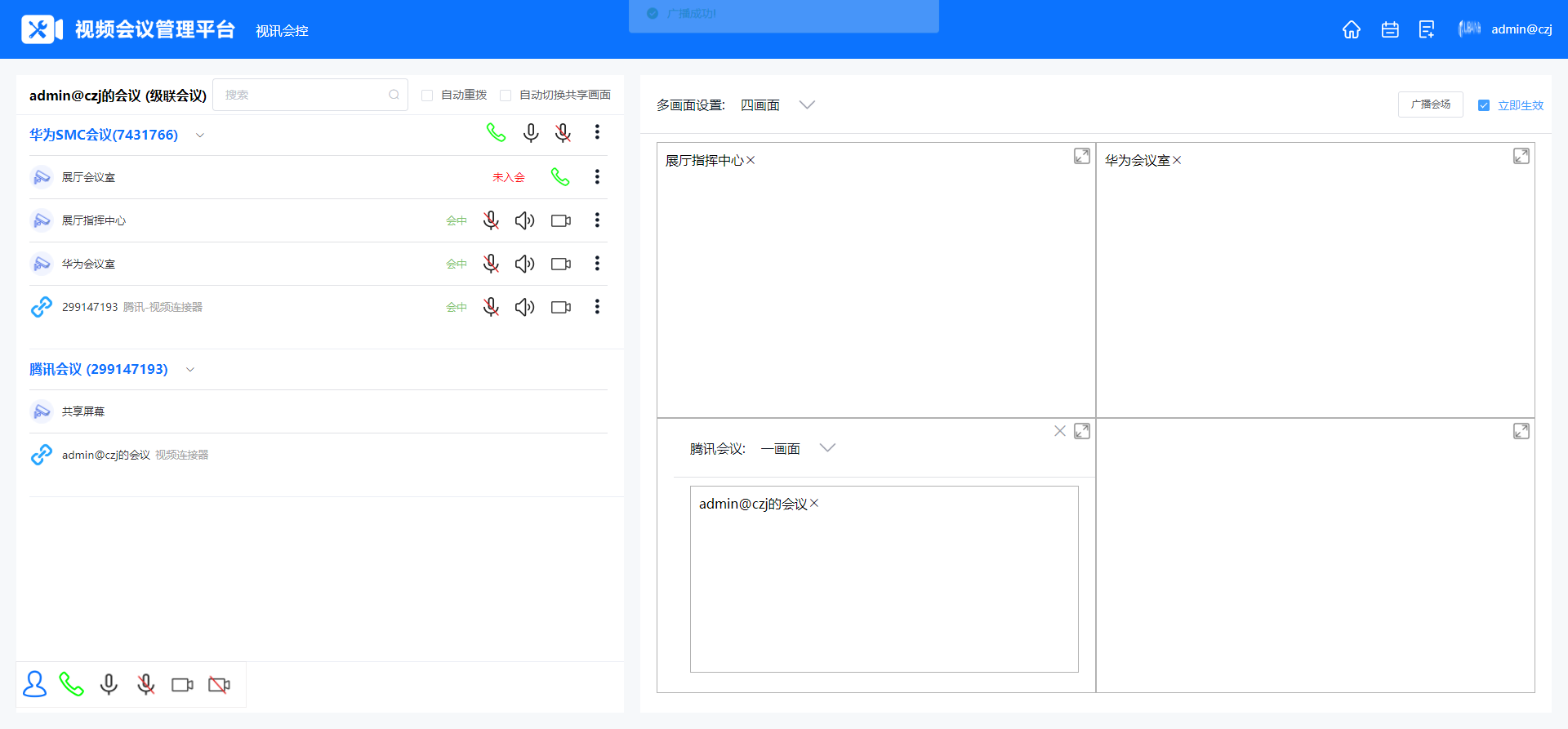Open more options for 展厅指挥中心
This screenshot has height=729, width=1568.
pyautogui.click(x=597, y=220)
